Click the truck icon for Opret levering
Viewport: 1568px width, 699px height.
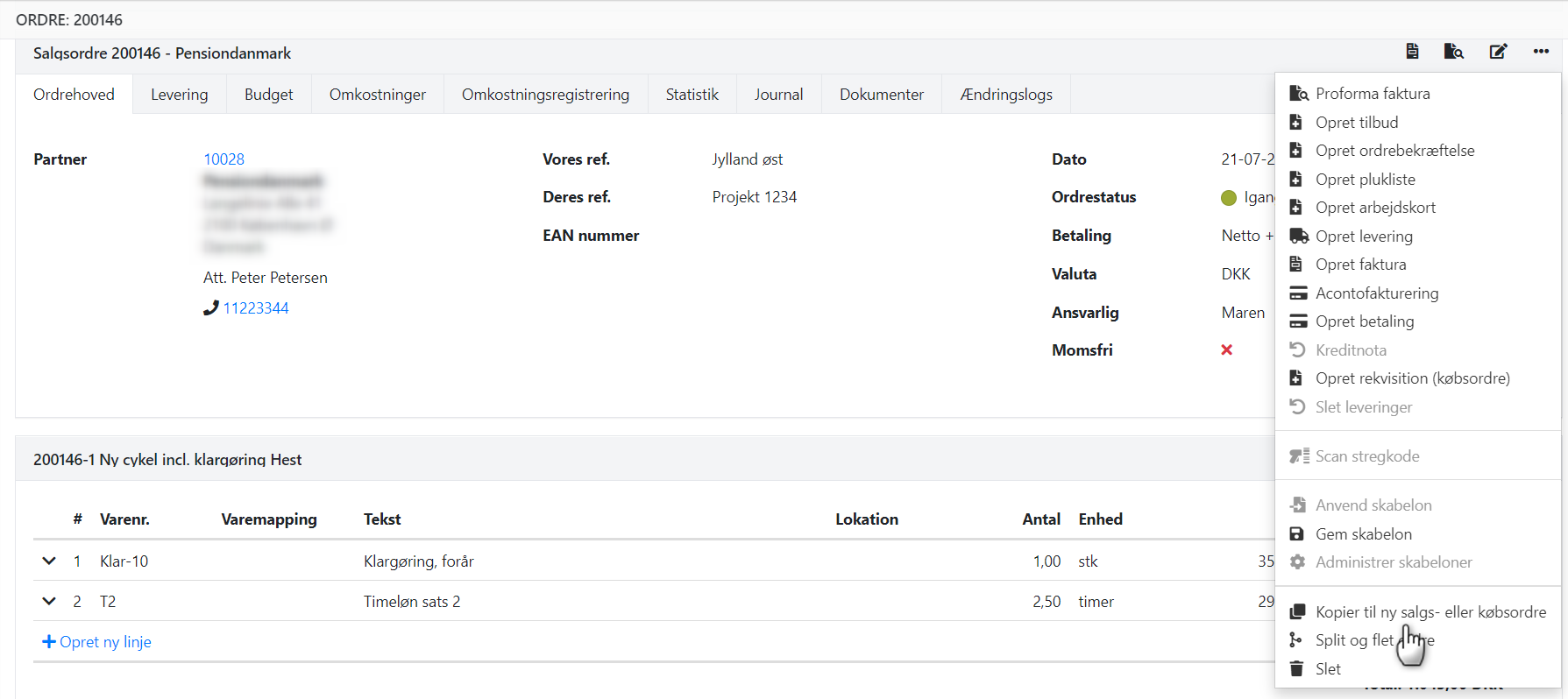1298,237
